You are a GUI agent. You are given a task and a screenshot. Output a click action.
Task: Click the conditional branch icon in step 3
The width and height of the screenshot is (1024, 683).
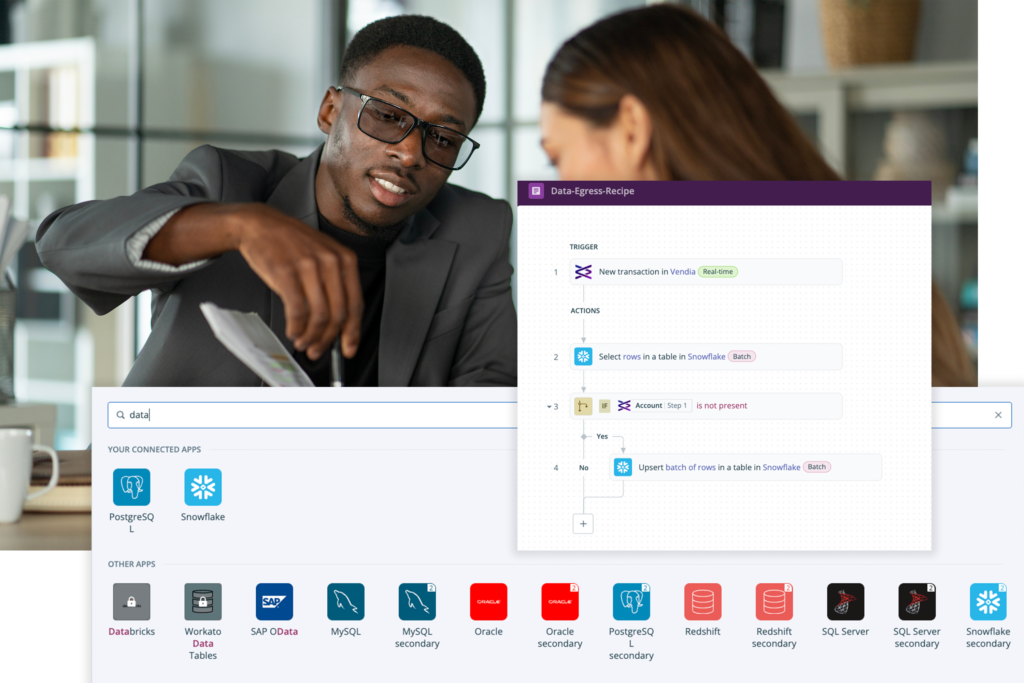pos(583,405)
